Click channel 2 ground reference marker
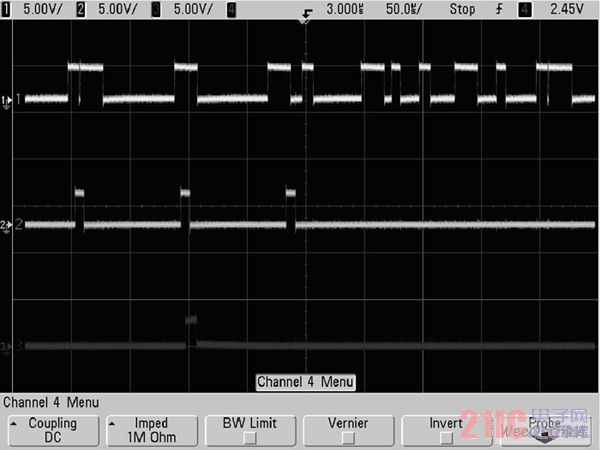600x450 pixels. (6, 225)
